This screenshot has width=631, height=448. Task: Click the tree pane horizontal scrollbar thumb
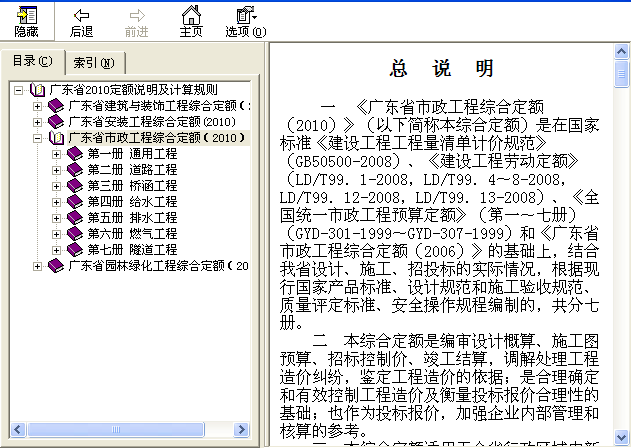point(115,429)
